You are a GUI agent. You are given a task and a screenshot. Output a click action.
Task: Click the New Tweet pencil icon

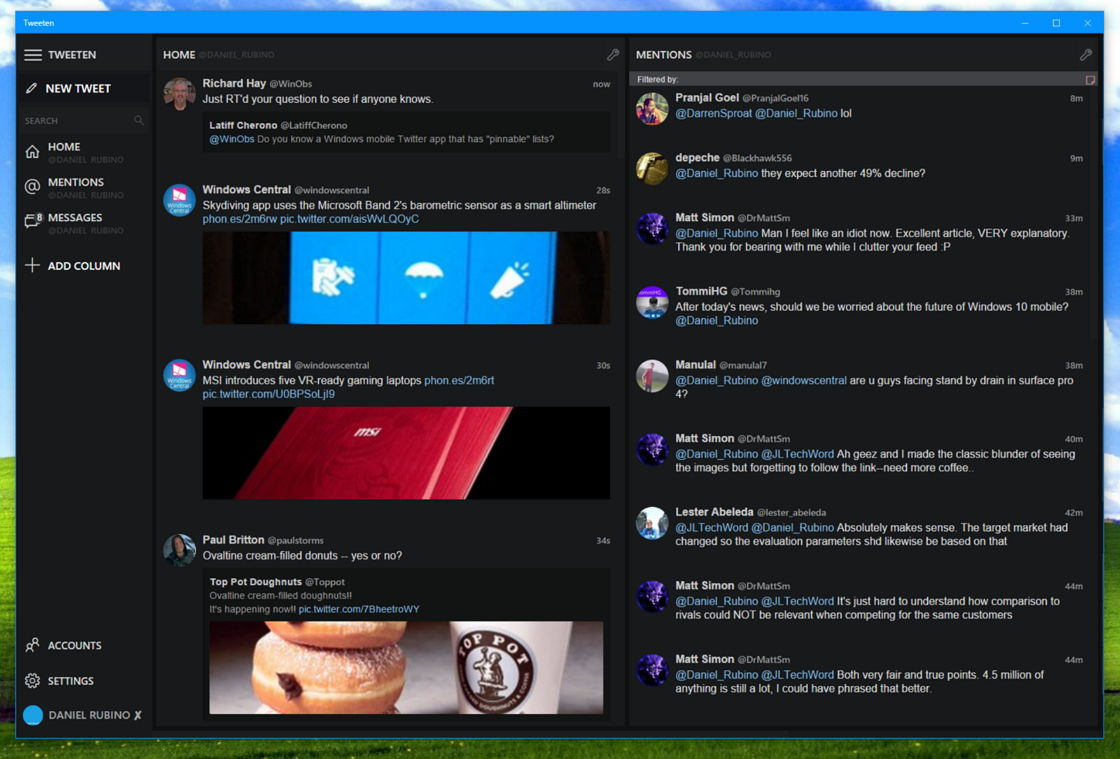(x=31, y=89)
